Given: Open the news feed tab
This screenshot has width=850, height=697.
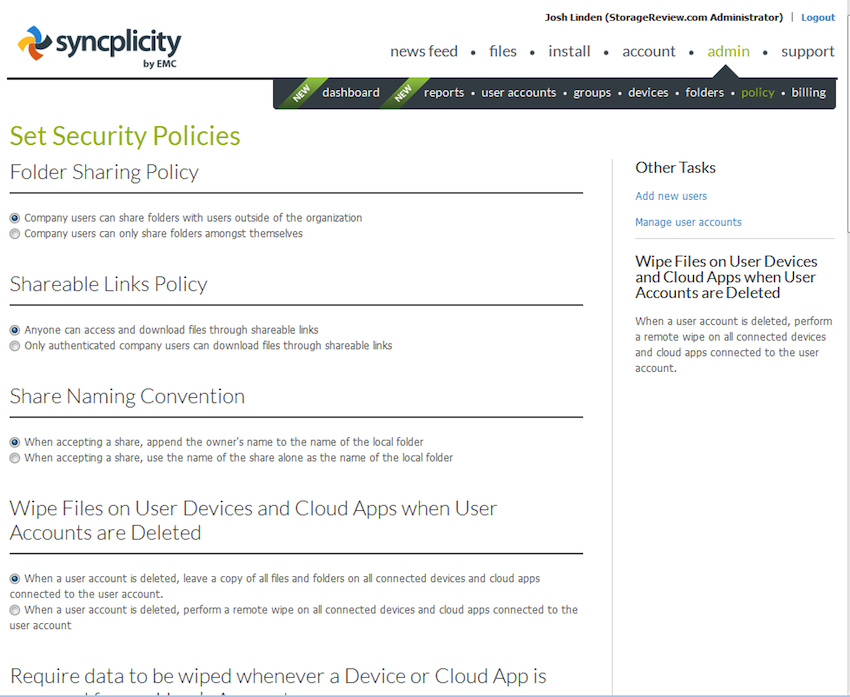Looking at the screenshot, I should [x=424, y=51].
